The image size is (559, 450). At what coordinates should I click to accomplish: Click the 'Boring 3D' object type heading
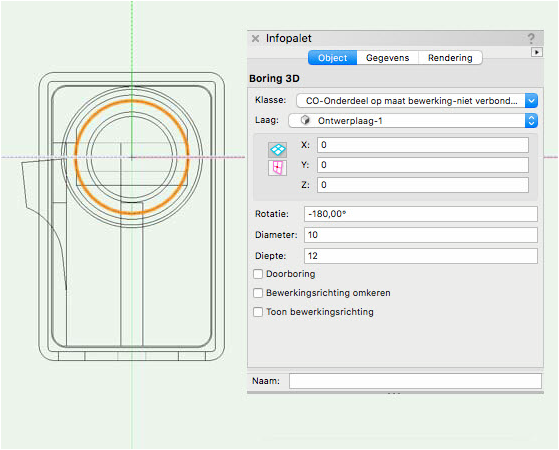(274, 78)
